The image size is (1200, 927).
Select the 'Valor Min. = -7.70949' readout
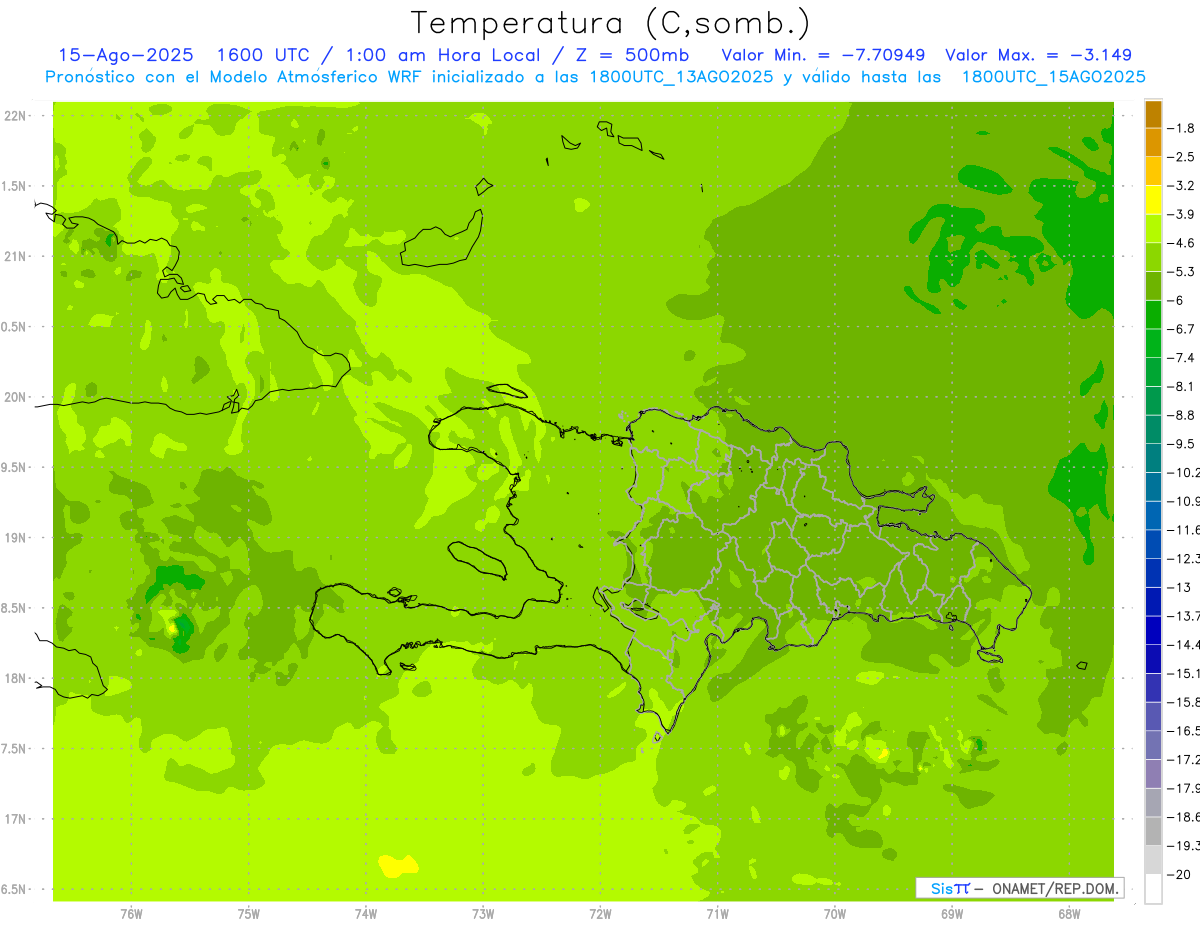[x=823, y=55]
